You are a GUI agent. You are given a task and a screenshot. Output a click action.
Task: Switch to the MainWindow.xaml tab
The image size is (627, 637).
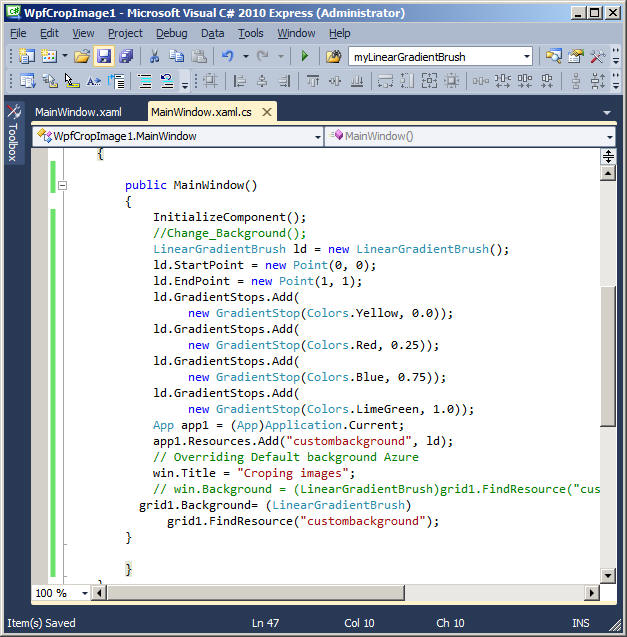[x=78, y=112]
